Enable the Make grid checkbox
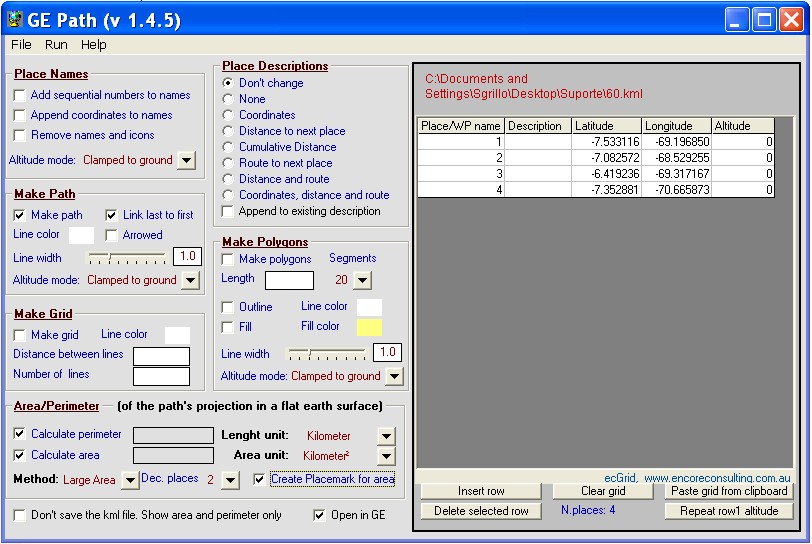 (20, 335)
